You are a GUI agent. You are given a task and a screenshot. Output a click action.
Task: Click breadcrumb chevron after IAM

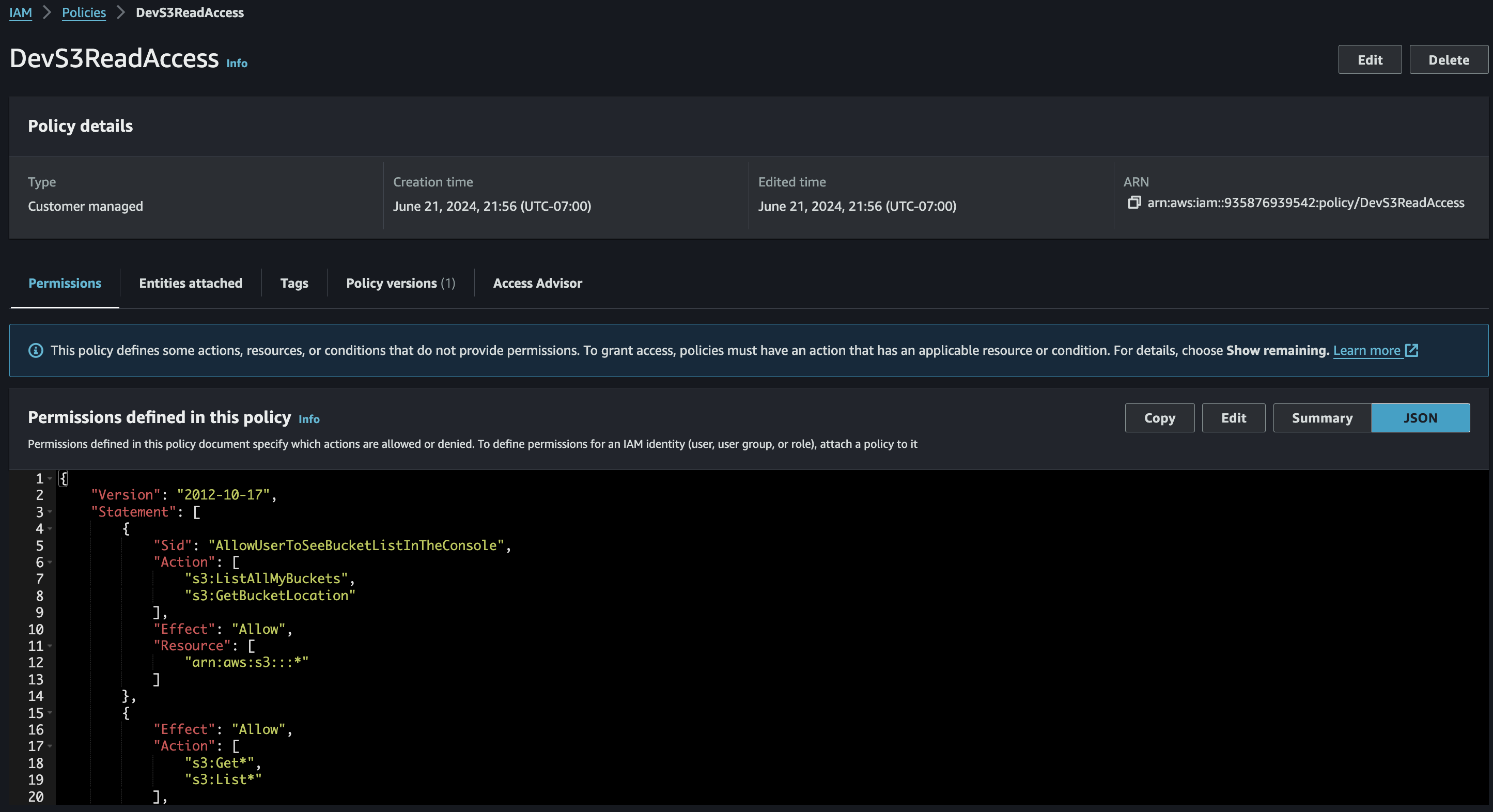47,12
